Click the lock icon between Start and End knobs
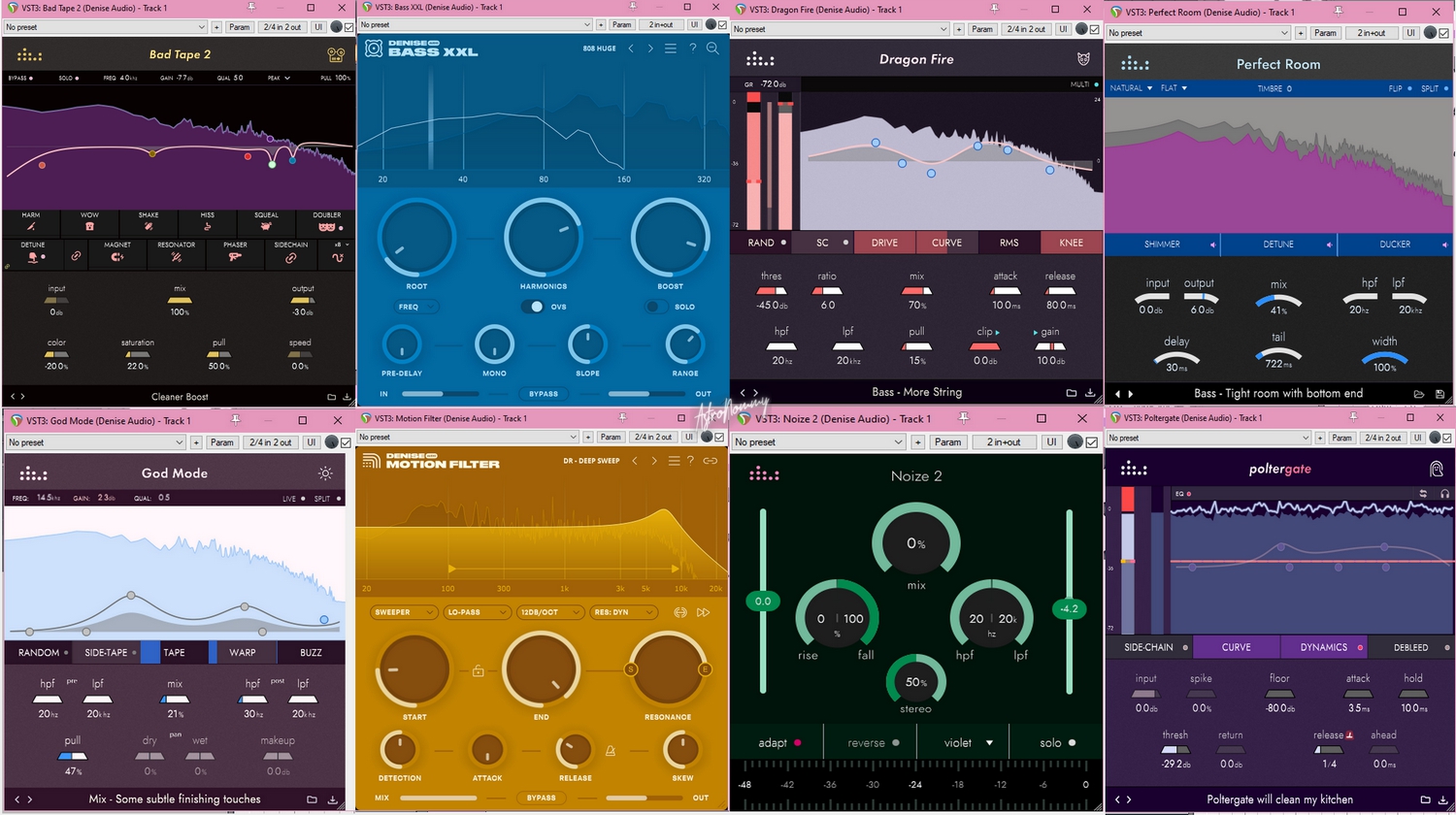Viewport: 1456px width, 815px height. tap(478, 670)
